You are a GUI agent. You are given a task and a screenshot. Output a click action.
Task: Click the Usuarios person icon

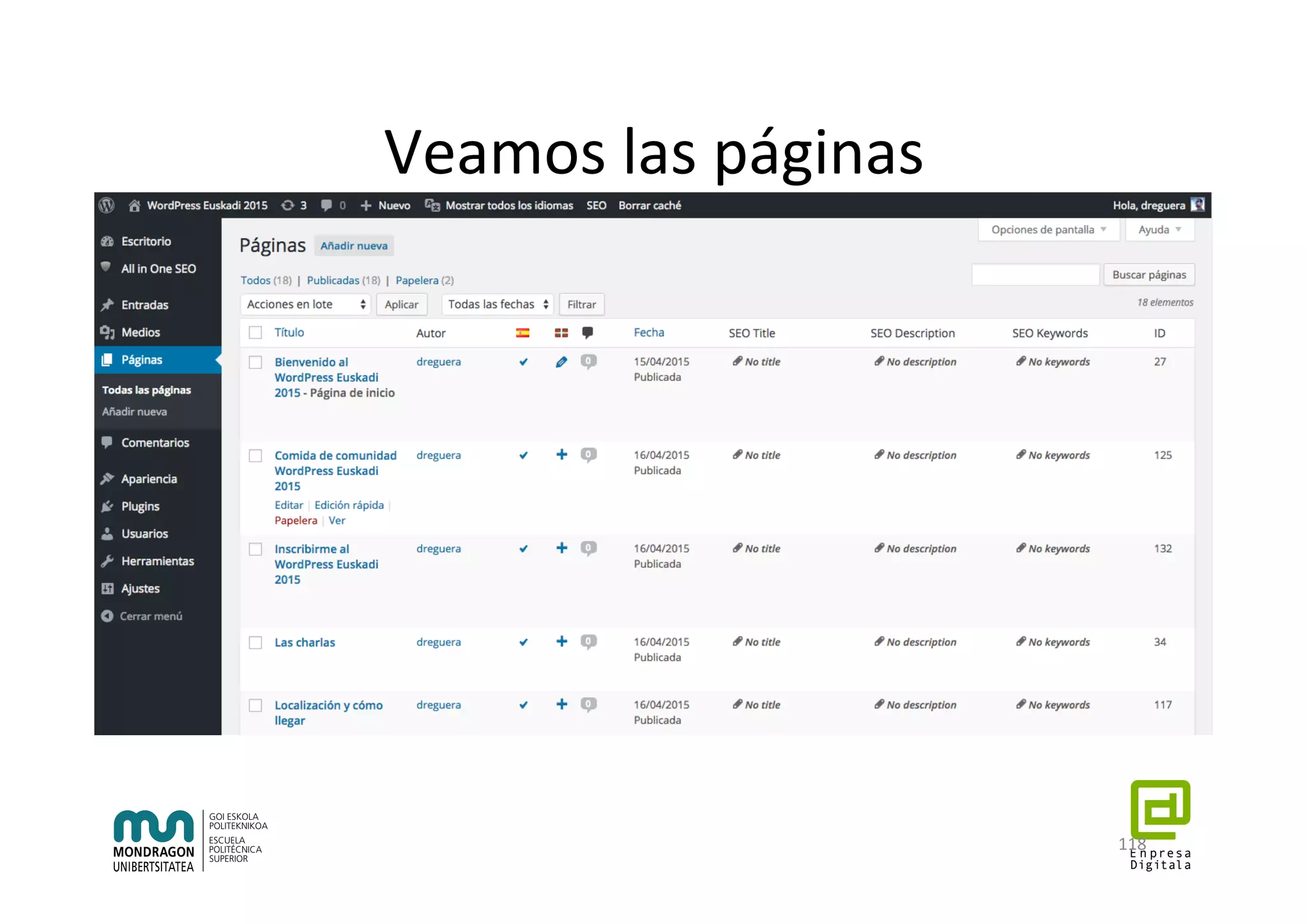pos(107,534)
